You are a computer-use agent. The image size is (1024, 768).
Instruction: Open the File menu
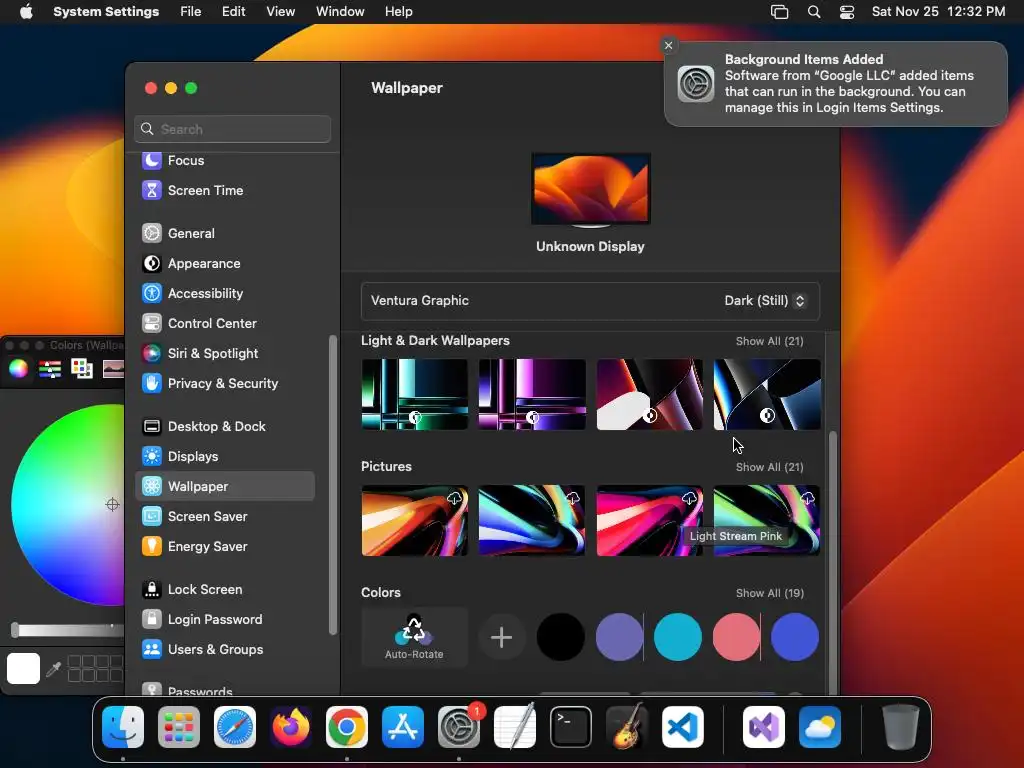tap(191, 12)
